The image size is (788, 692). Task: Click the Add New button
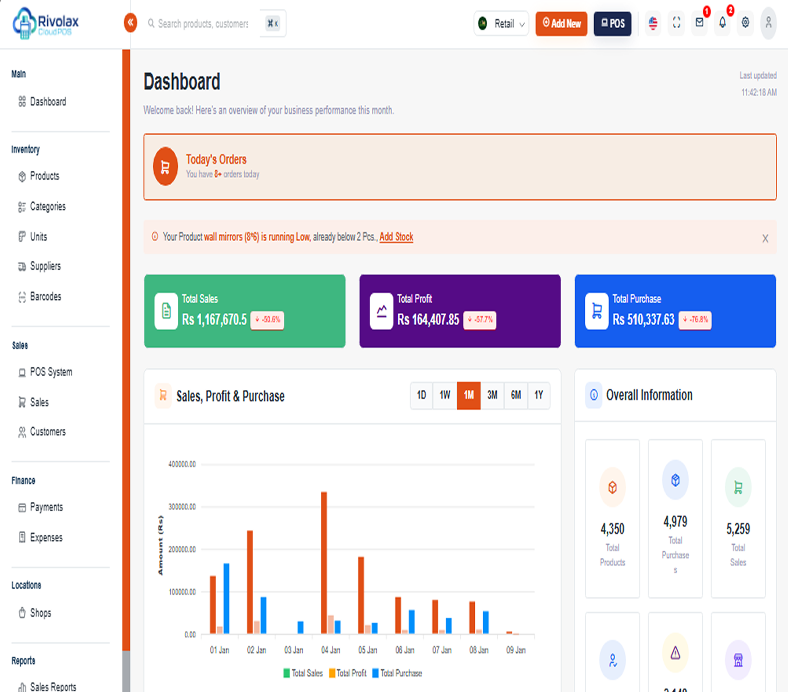click(561, 23)
